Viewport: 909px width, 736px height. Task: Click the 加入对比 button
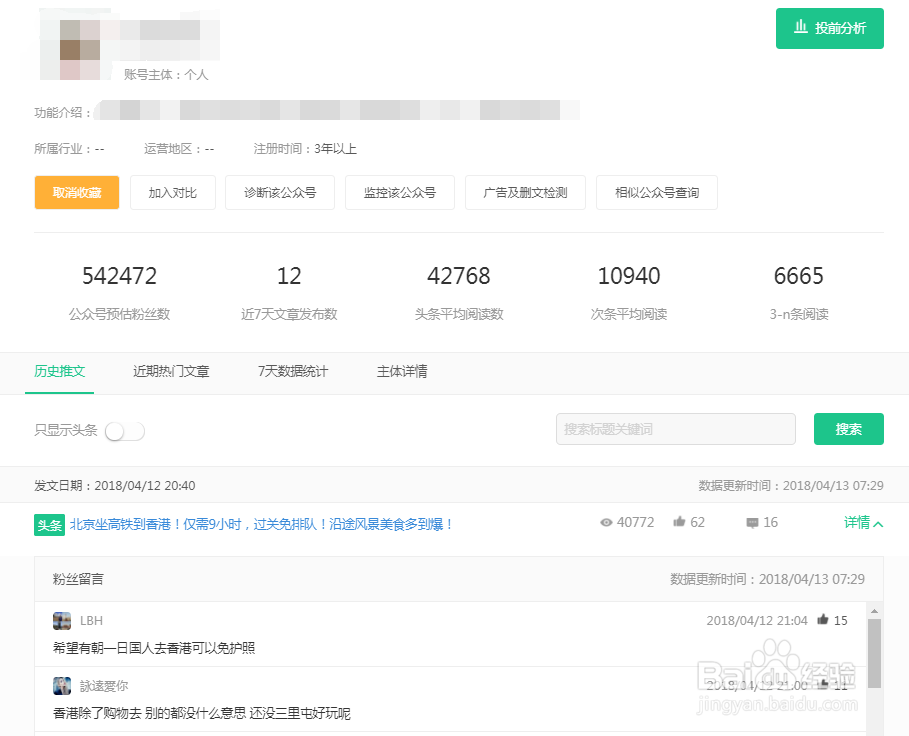(x=172, y=192)
